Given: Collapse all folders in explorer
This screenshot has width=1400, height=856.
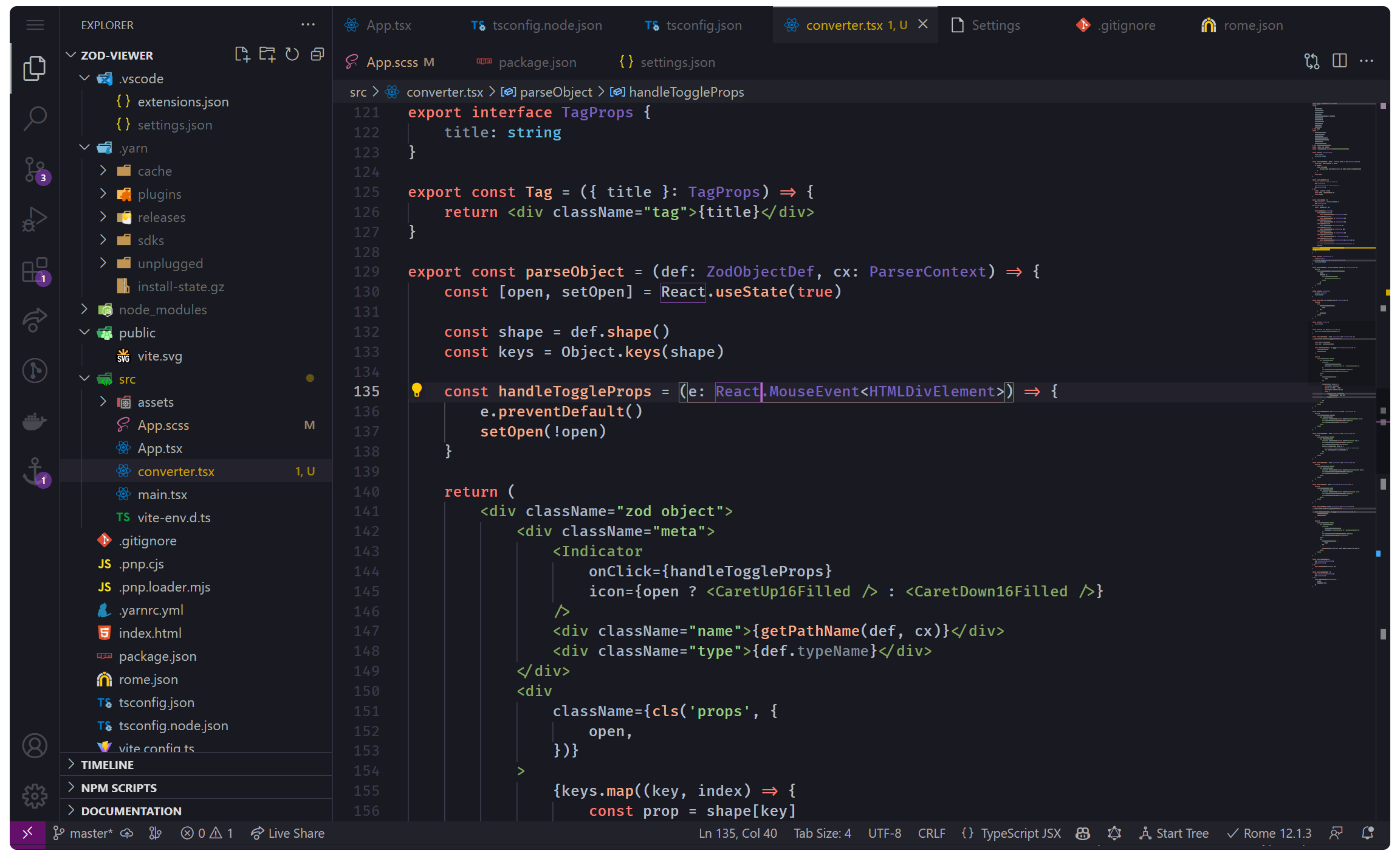Looking at the screenshot, I should 317,55.
